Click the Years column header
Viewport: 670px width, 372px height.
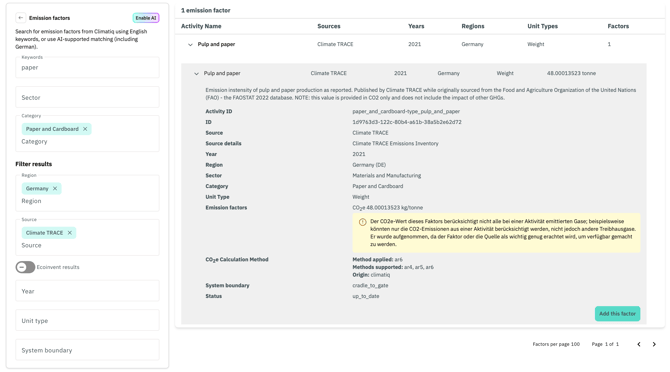pos(416,26)
